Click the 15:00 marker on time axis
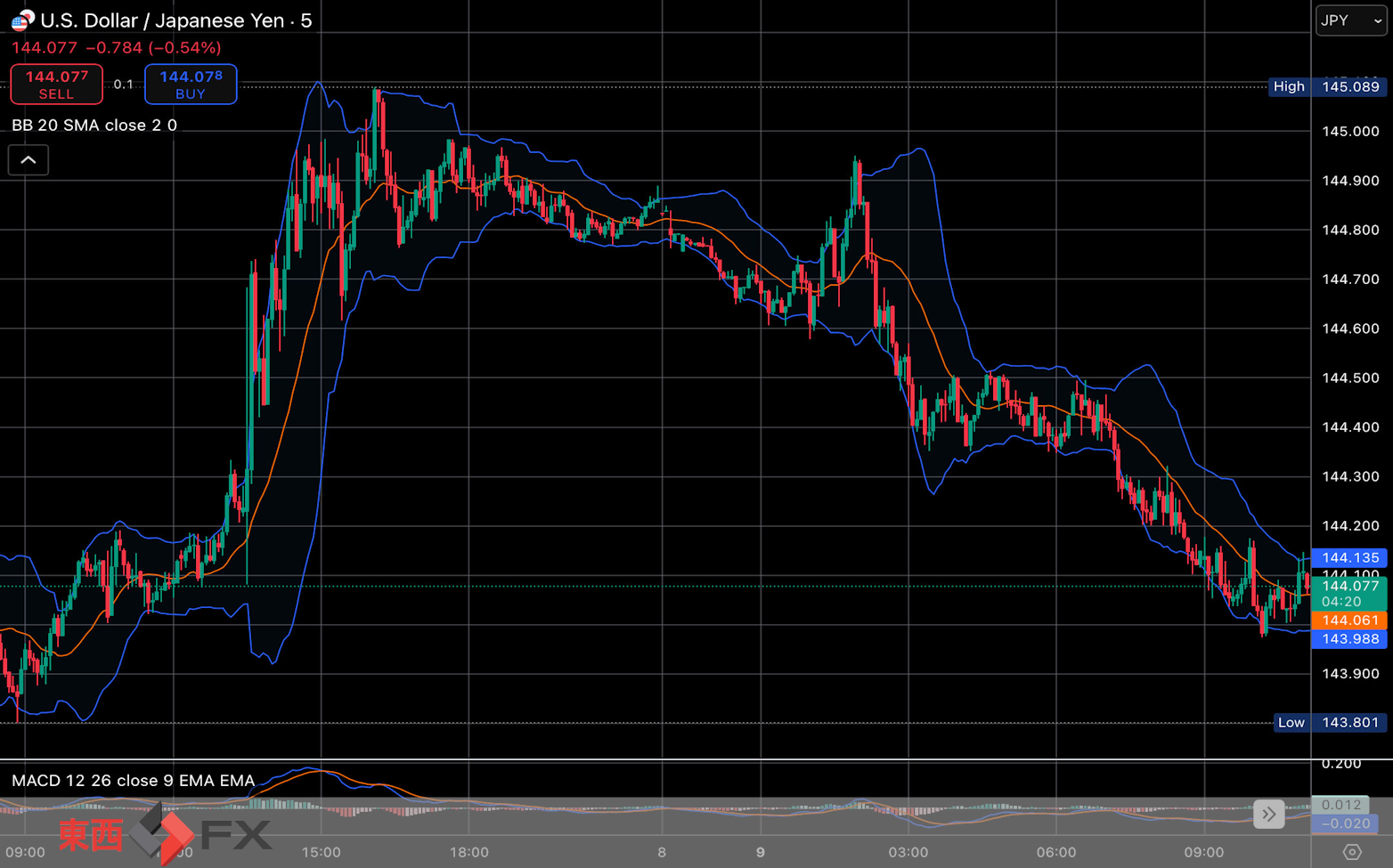This screenshot has width=1393, height=868. 322,852
